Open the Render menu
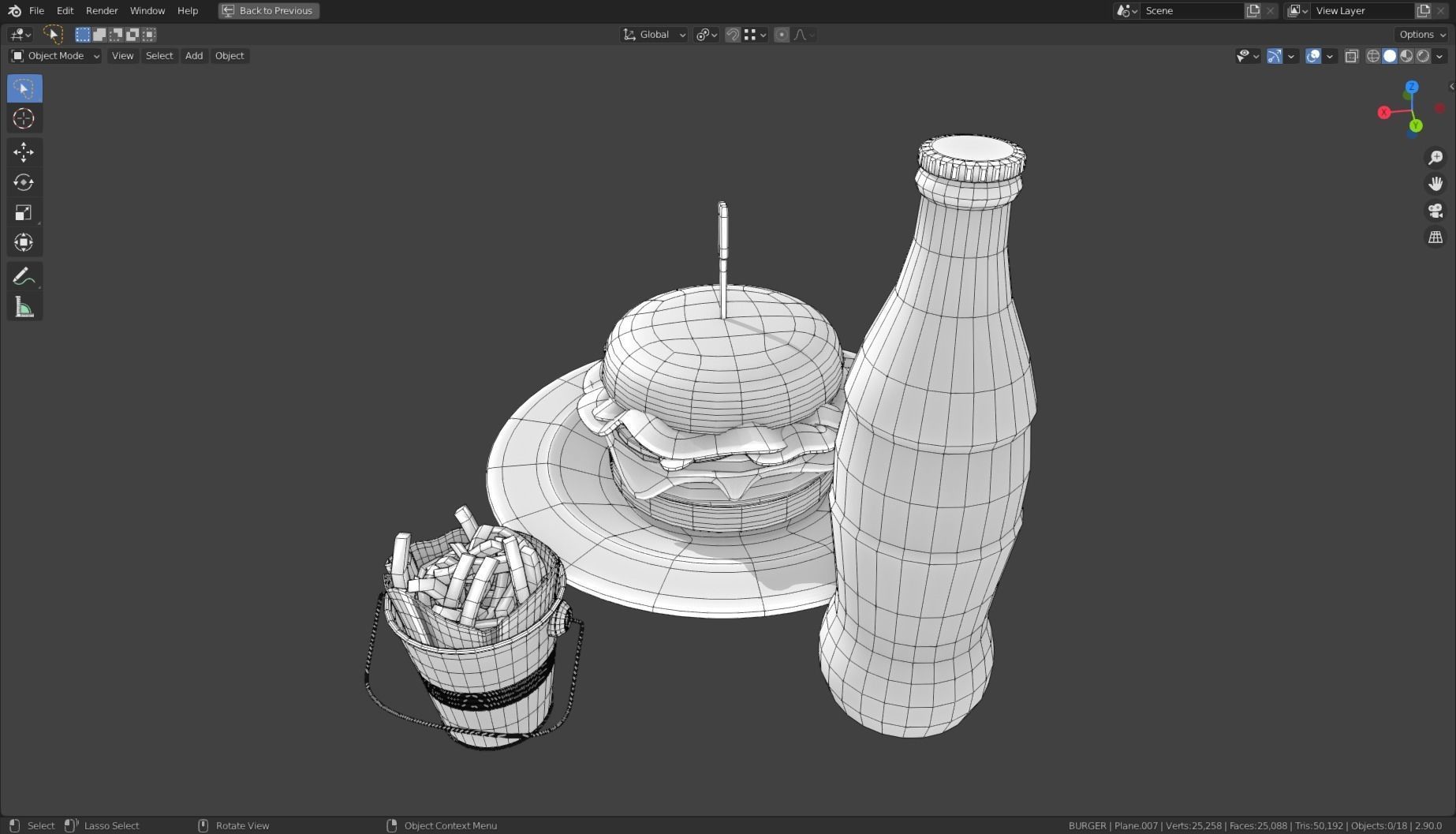Viewport: 1456px width, 834px height. 102,10
